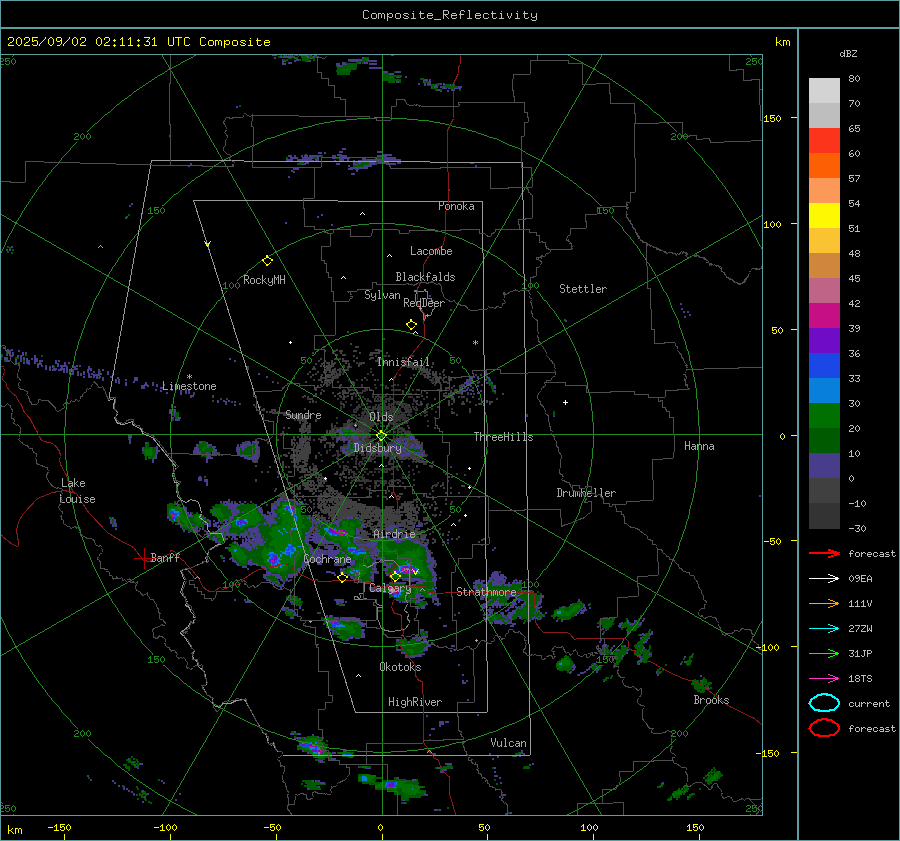Select the orange 111V arrow icon
Viewport: 900px width, 841px height.
[x=824, y=603]
